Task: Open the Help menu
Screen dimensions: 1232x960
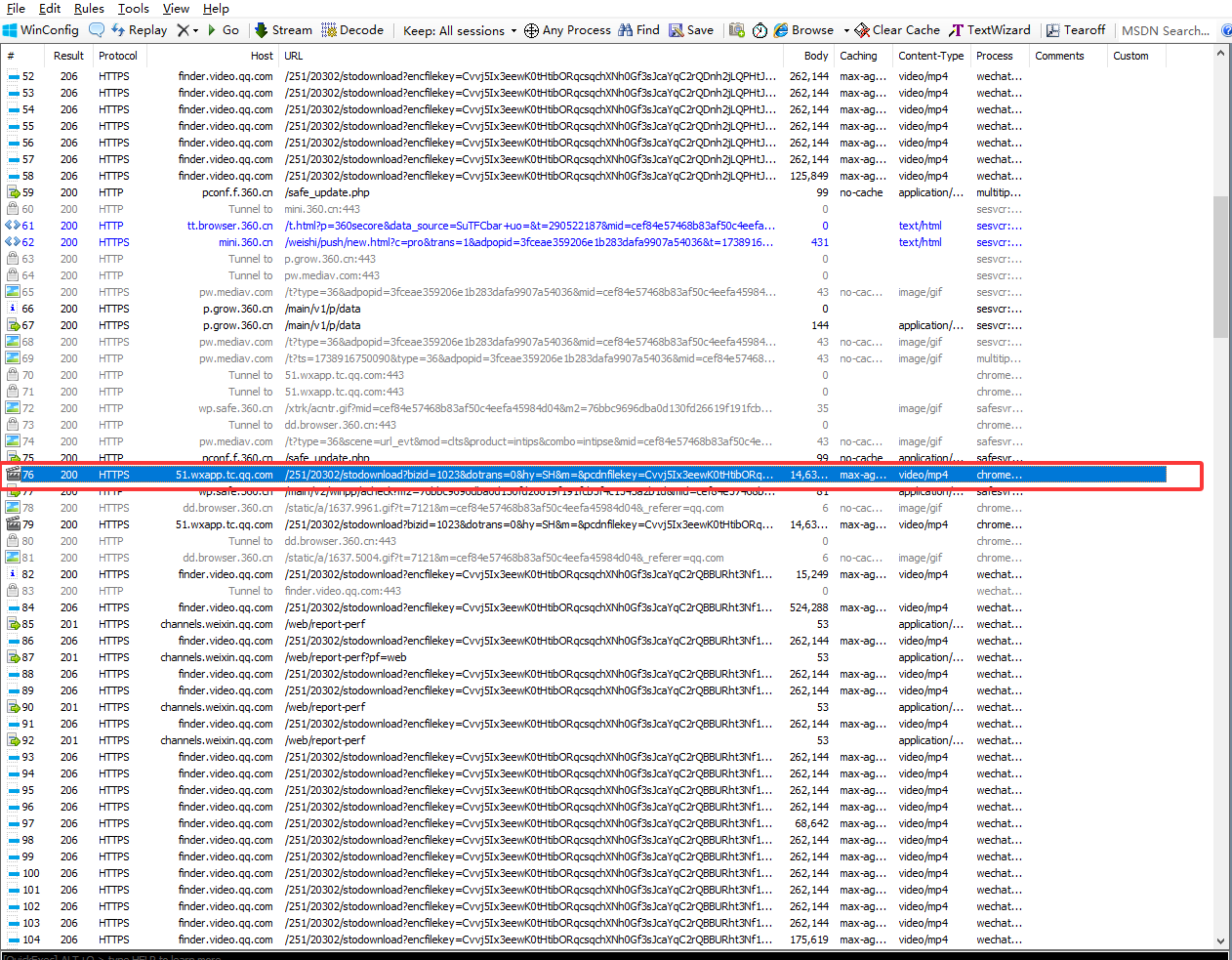Action: tap(216, 8)
